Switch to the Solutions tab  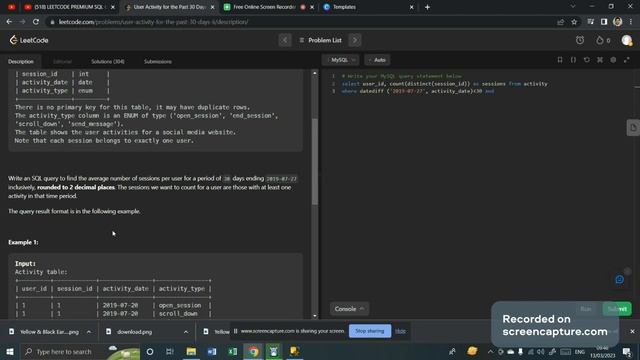(108, 61)
